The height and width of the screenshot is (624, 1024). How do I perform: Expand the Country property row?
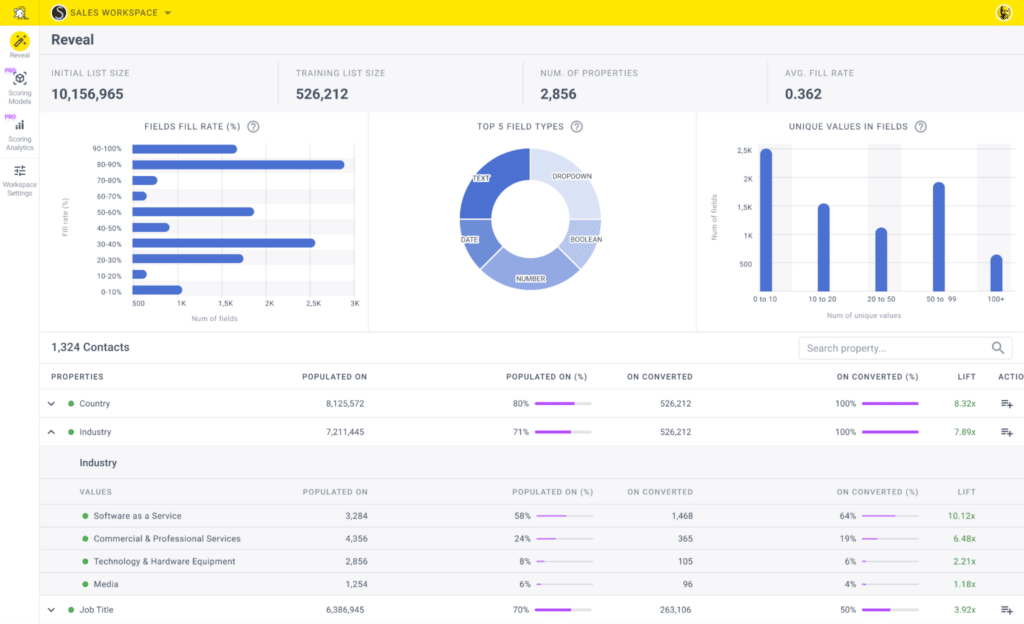click(x=51, y=404)
